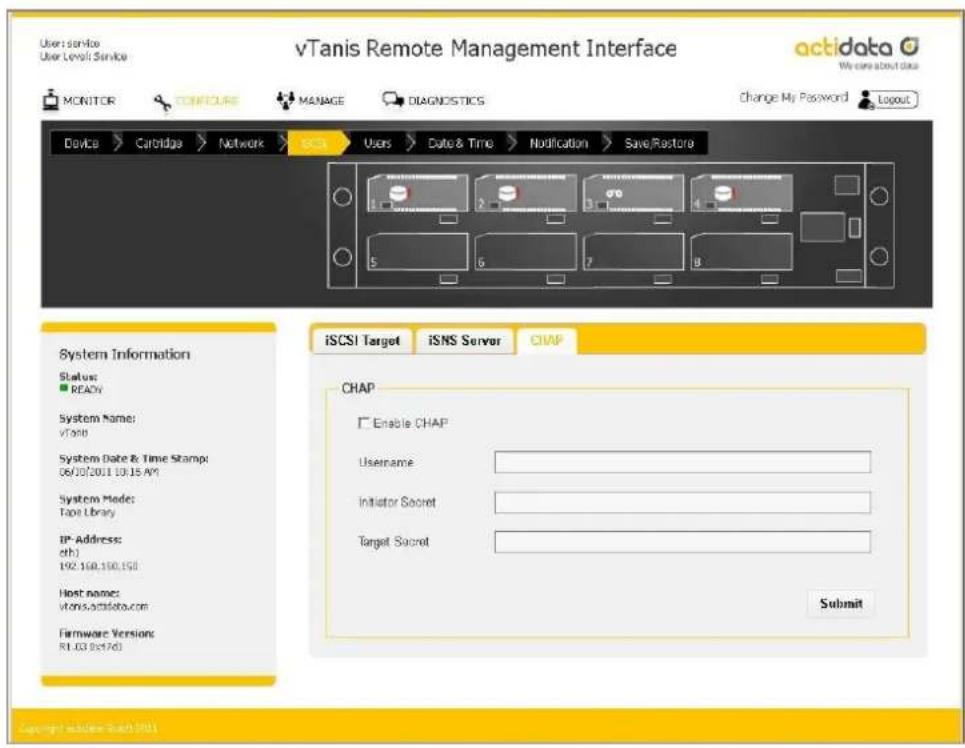Image resolution: width=965 pixels, height=748 pixels.
Task: Select empty slot 8
Action: click(x=742, y=252)
